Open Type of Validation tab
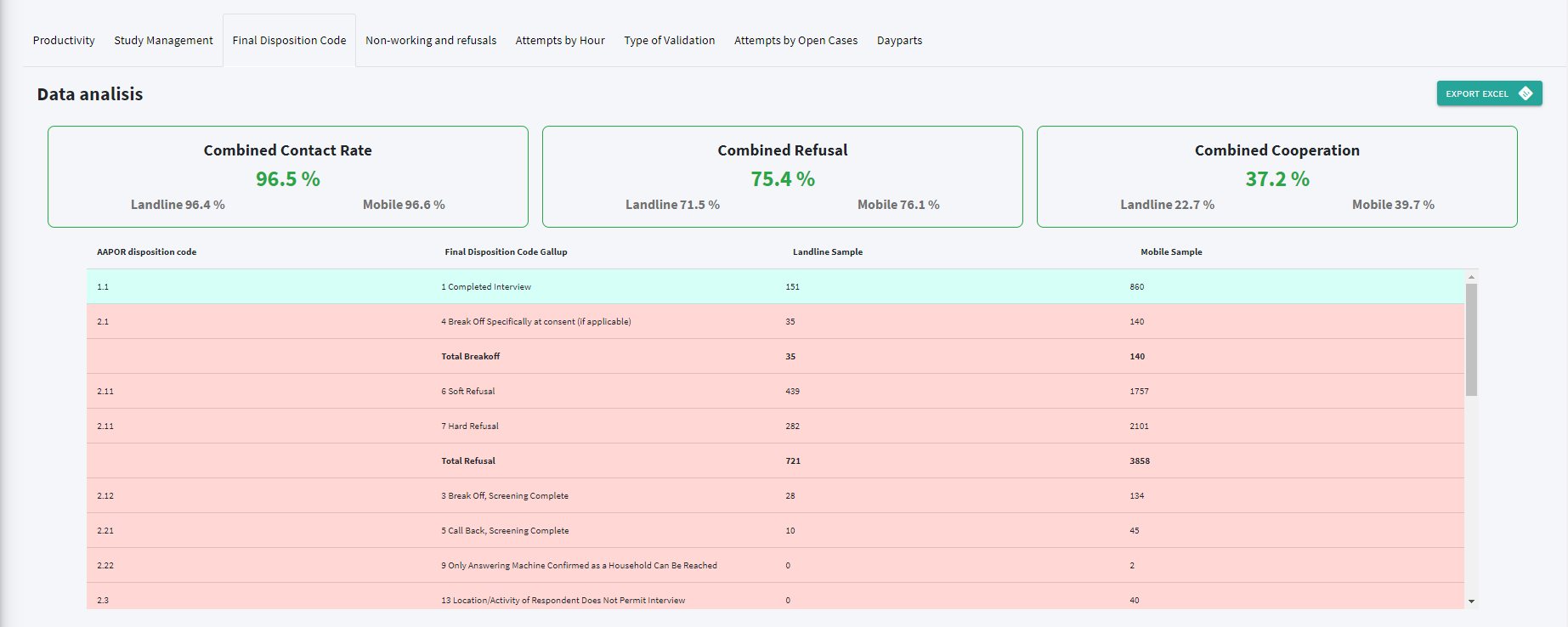 pos(670,40)
